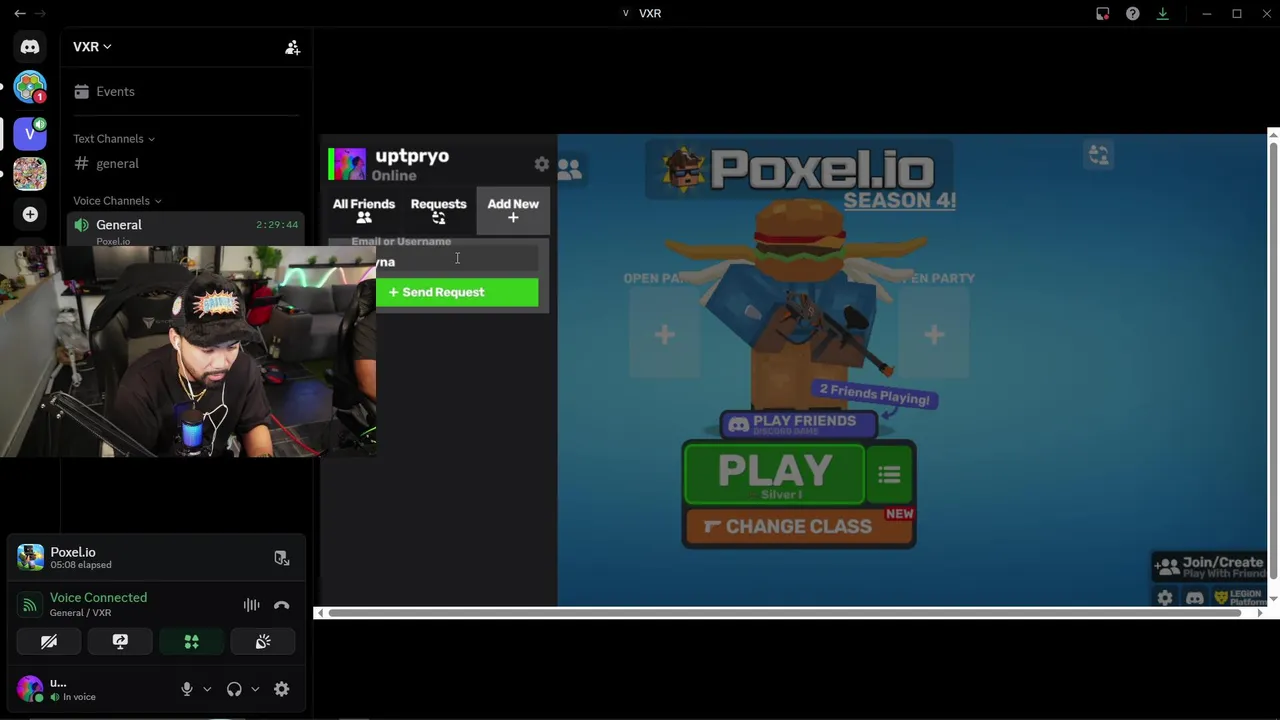Image resolution: width=1280 pixels, height=720 pixels.
Task: Add player to right open party slot
Action: click(933, 335)
